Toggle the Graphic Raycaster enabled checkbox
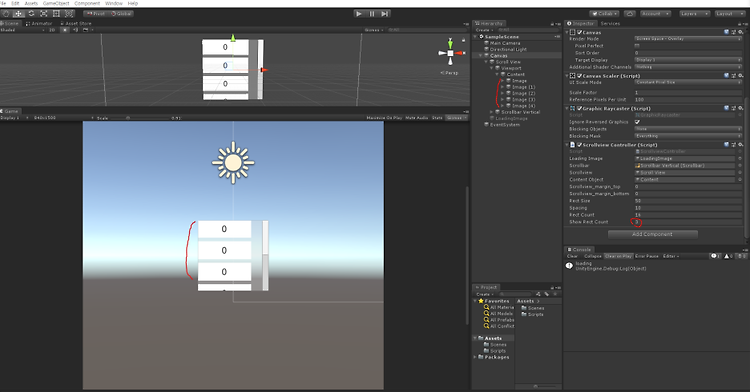This screenshot has height=392, width=750. [580, 109]
